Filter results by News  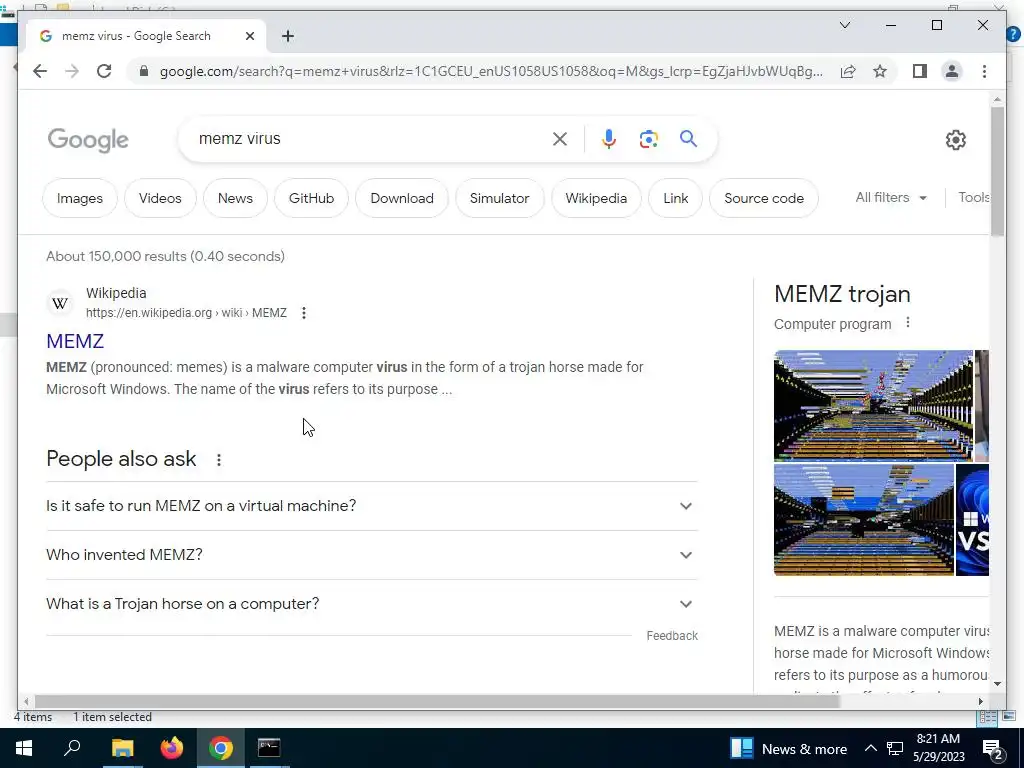point(235,198)
